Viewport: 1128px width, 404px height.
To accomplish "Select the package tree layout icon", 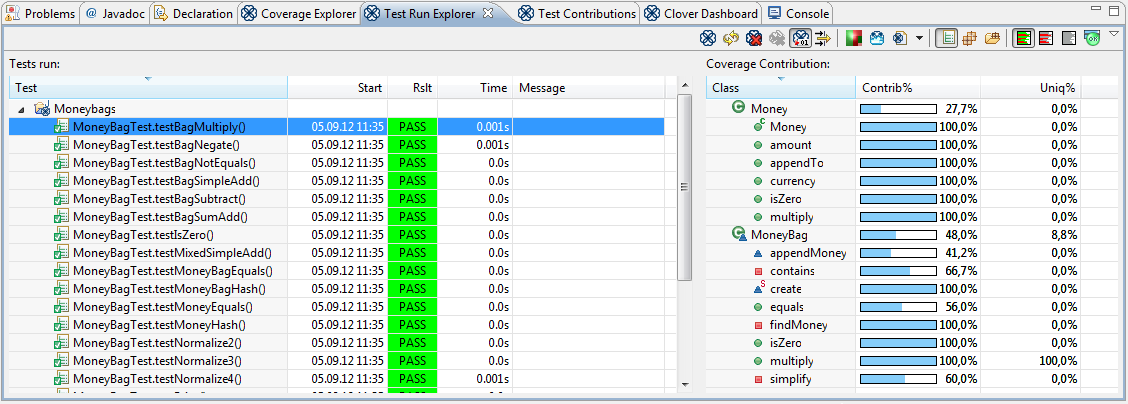I will (x=969, y=39).
